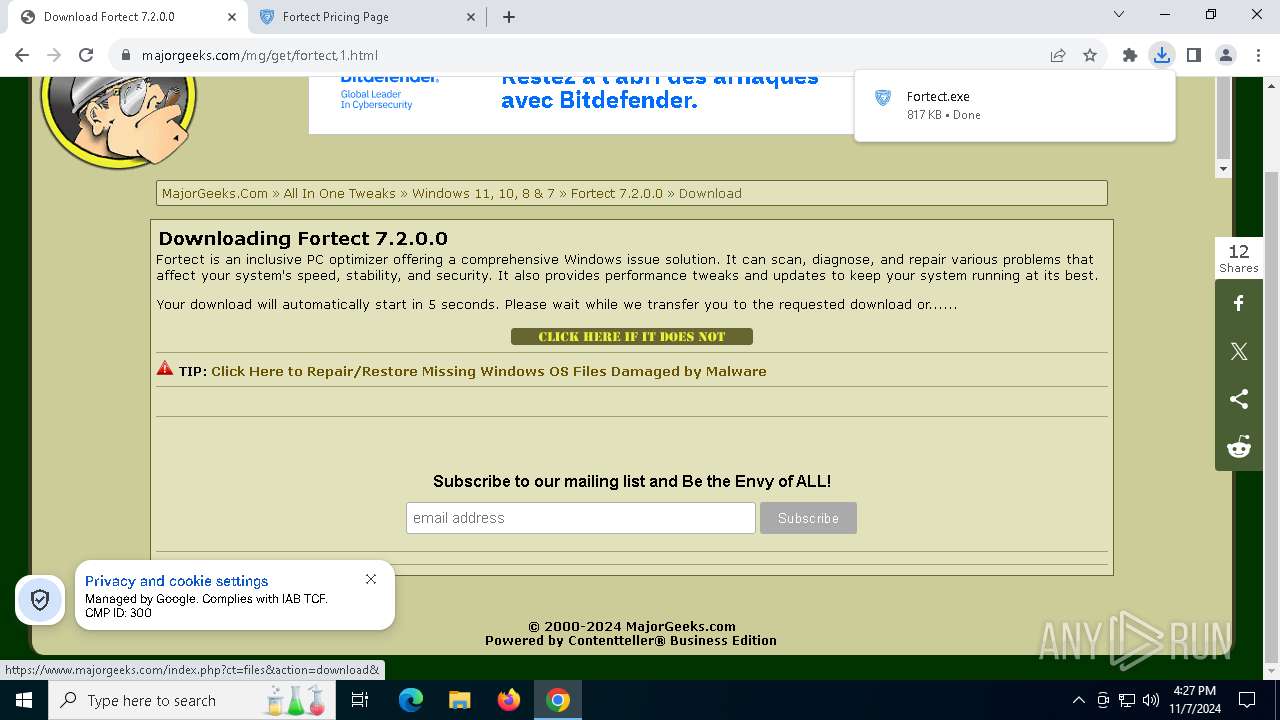Click the Subscribe button
This screenshot has width=1280, height=720.
[x=808, y=518]
